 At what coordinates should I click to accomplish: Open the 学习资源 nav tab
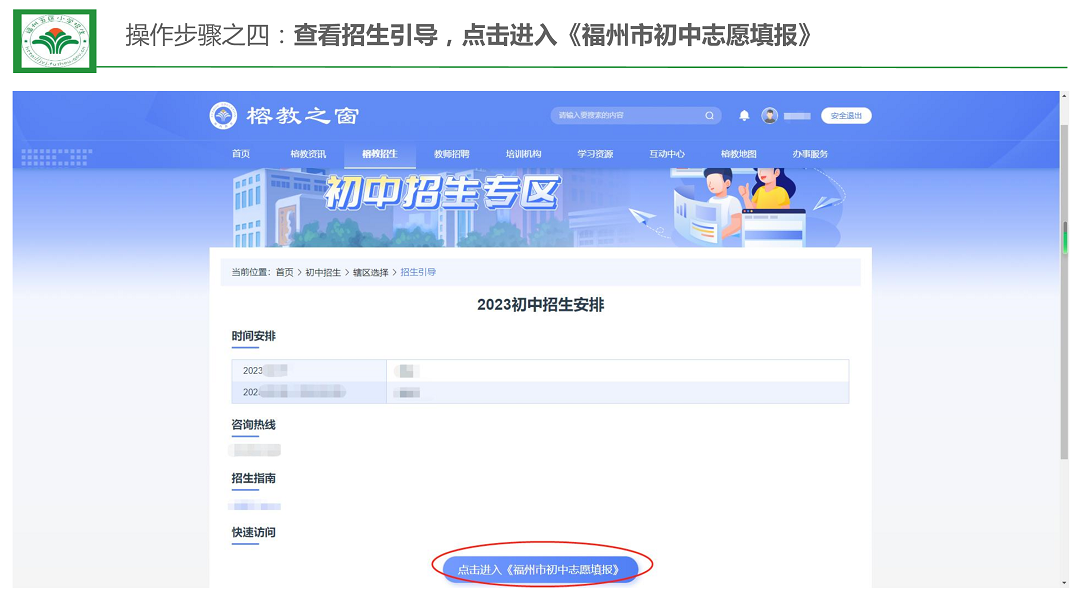(x=595, y=154)
